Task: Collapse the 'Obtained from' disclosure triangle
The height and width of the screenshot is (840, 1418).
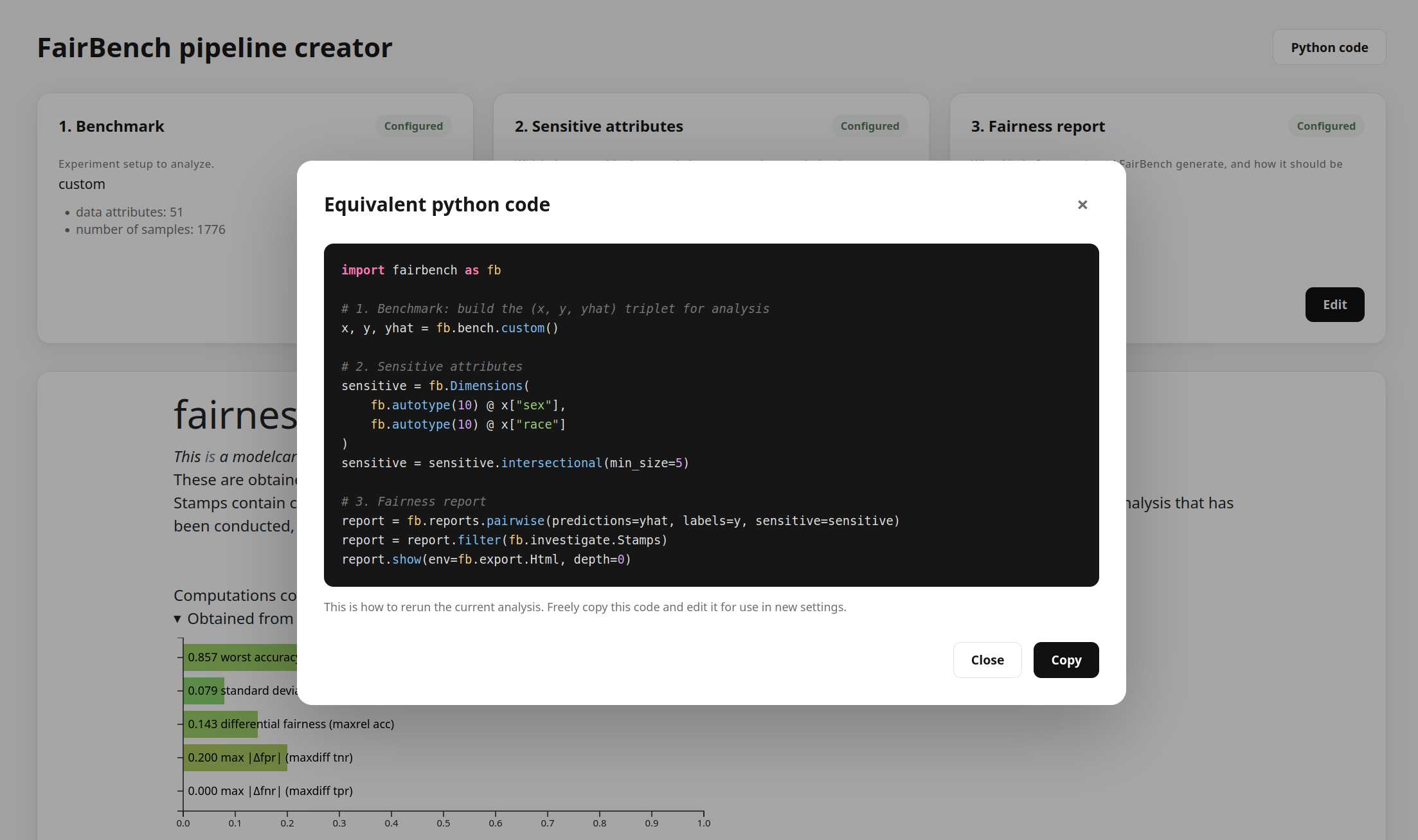Action: pyautogui.click(x=177, y=619)
